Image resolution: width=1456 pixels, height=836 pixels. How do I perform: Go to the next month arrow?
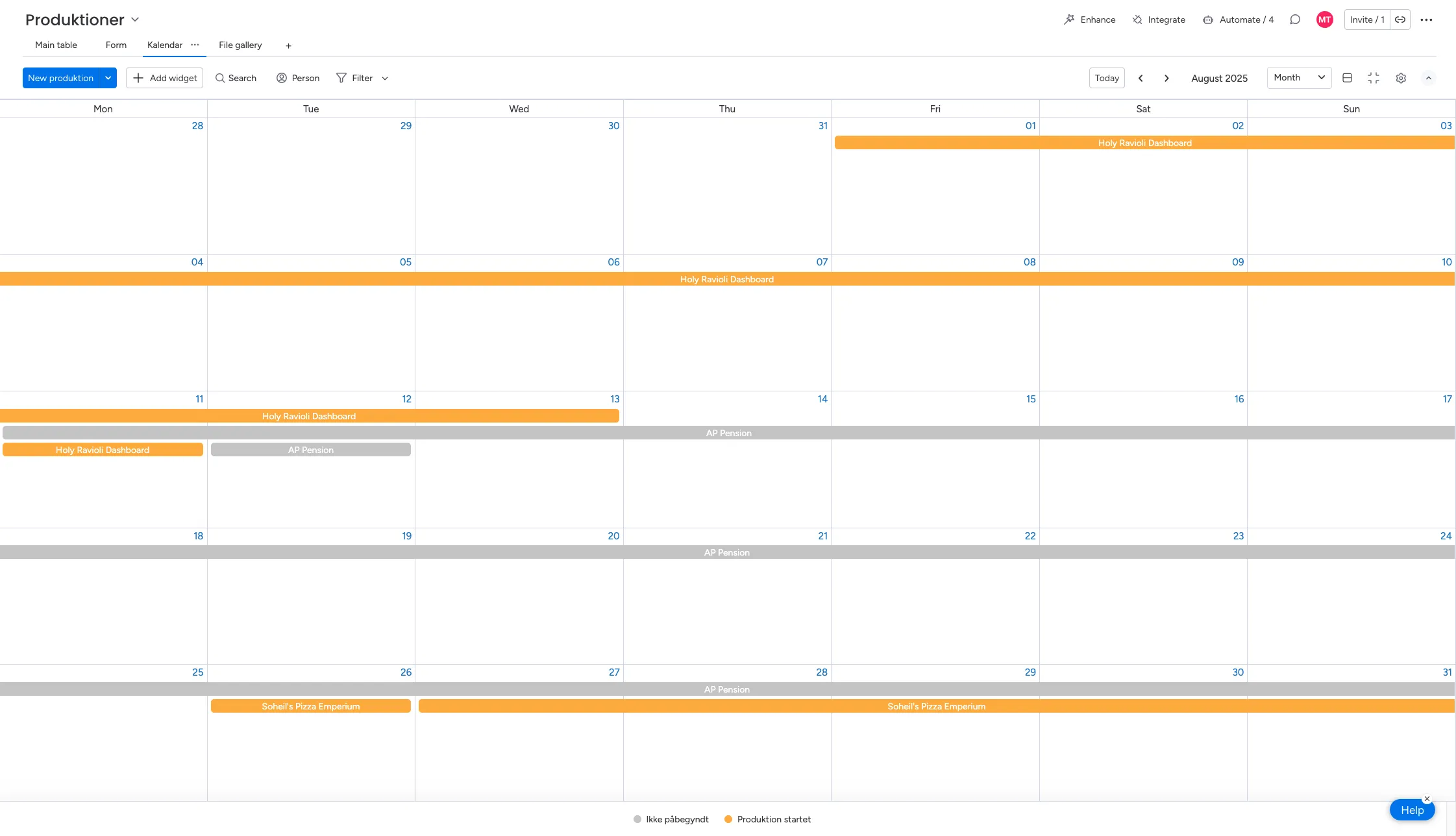tap(1166, 78)
